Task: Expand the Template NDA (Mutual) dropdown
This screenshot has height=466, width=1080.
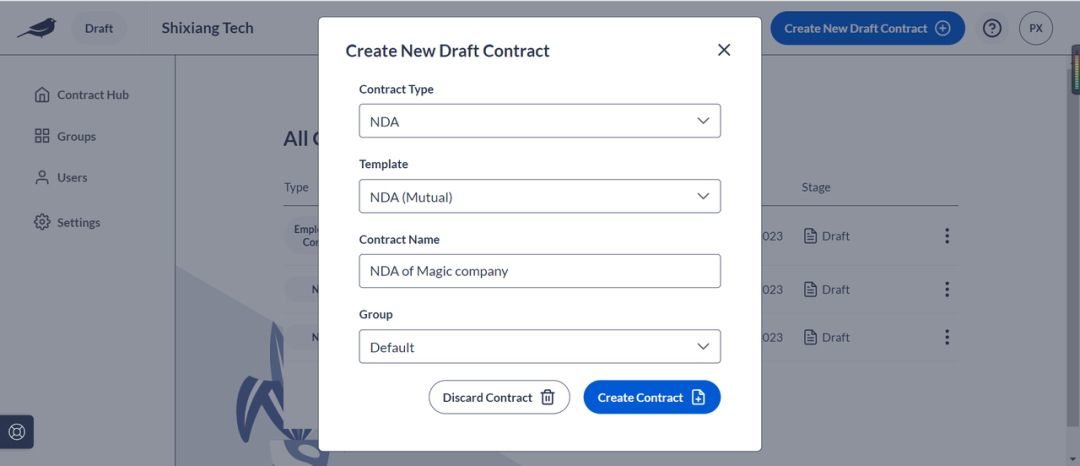Action: 540,196
